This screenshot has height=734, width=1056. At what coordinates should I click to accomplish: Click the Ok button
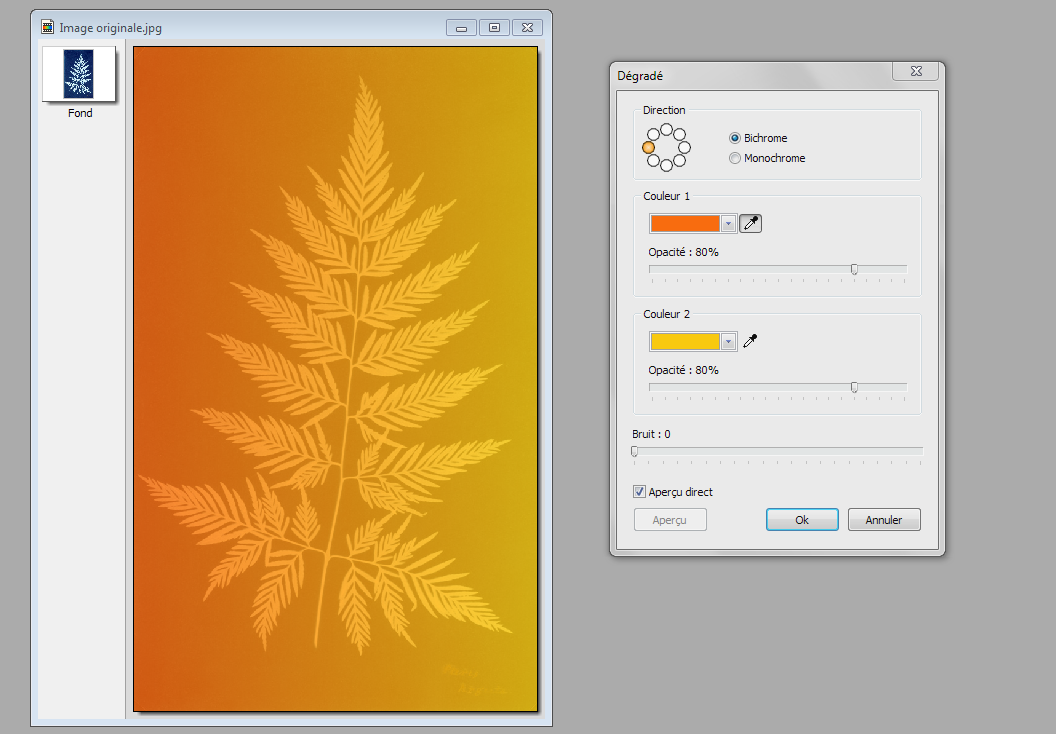pyautogui.click(x=802, y=520)
